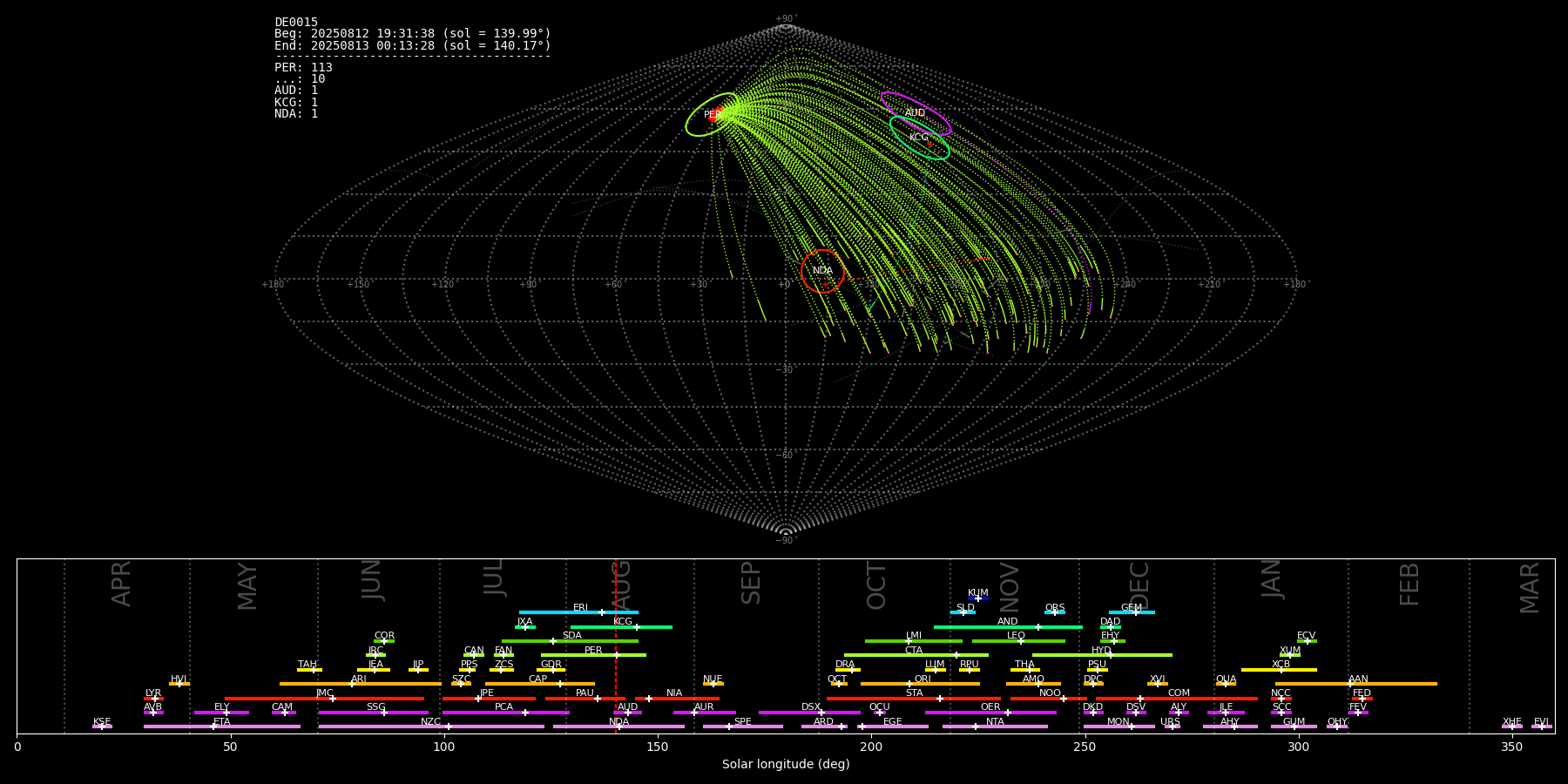Click the DEC month label in timeline
1568x784 pixels.
pyautogui.click(x=1139, y=585)
